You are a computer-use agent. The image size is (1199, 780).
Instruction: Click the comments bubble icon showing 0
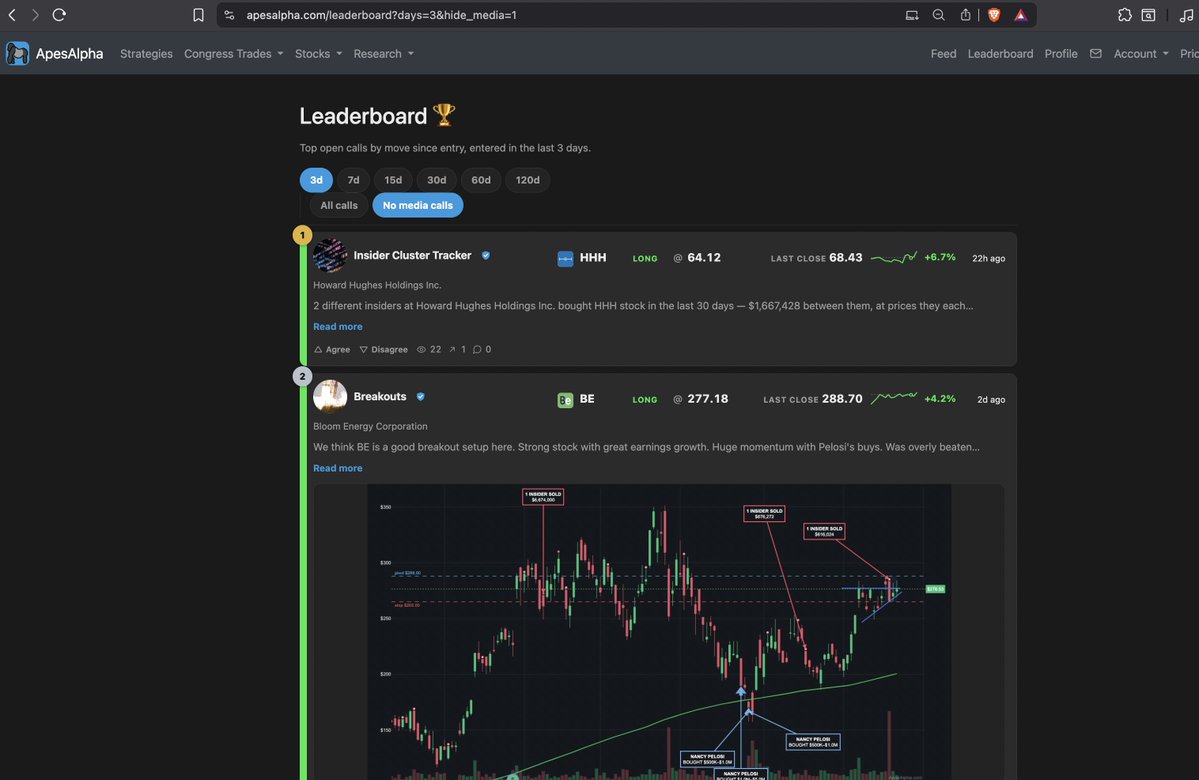click(x=477, y=349)
